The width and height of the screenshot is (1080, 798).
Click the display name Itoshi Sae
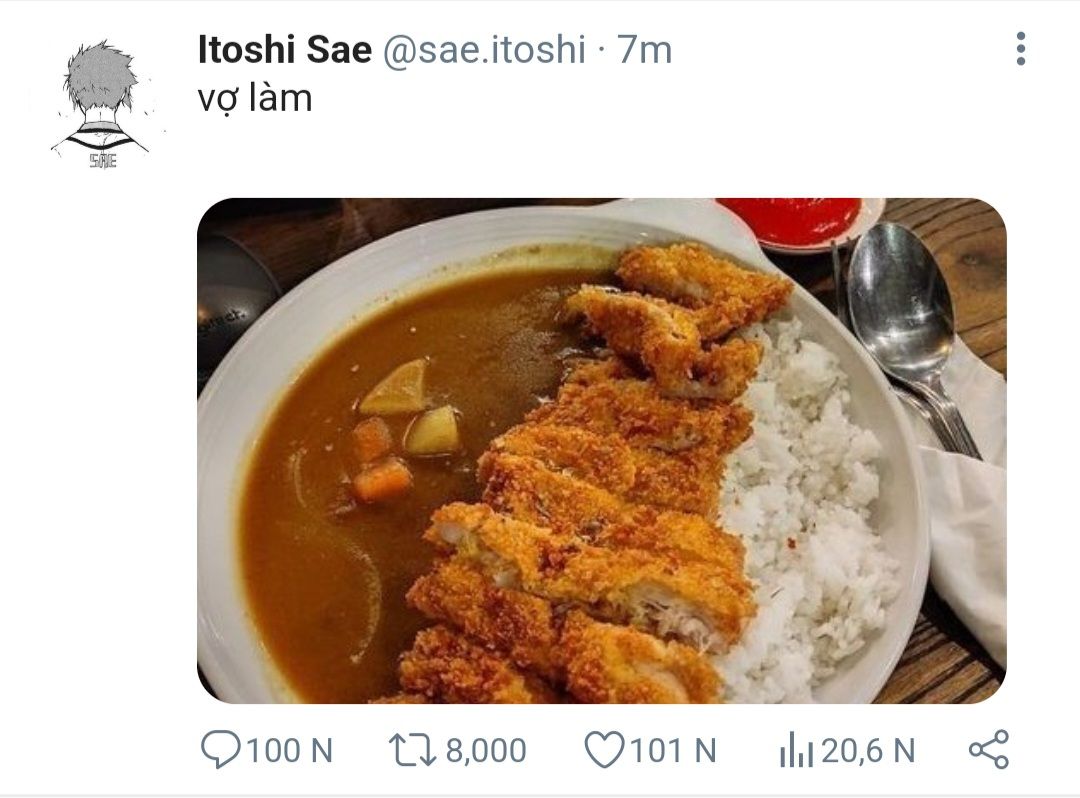point(284,50)
